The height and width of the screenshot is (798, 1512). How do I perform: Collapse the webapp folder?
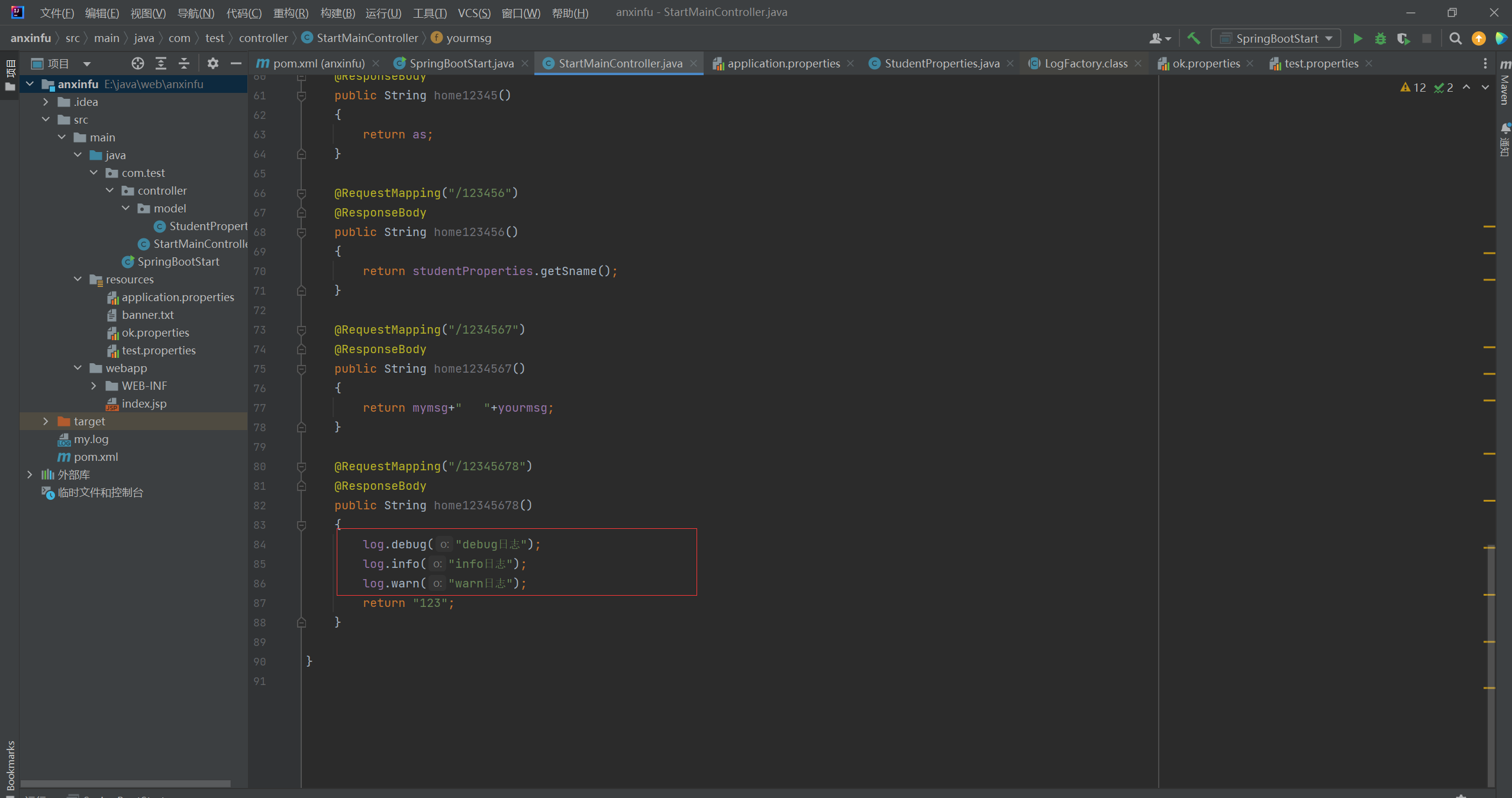78,368
